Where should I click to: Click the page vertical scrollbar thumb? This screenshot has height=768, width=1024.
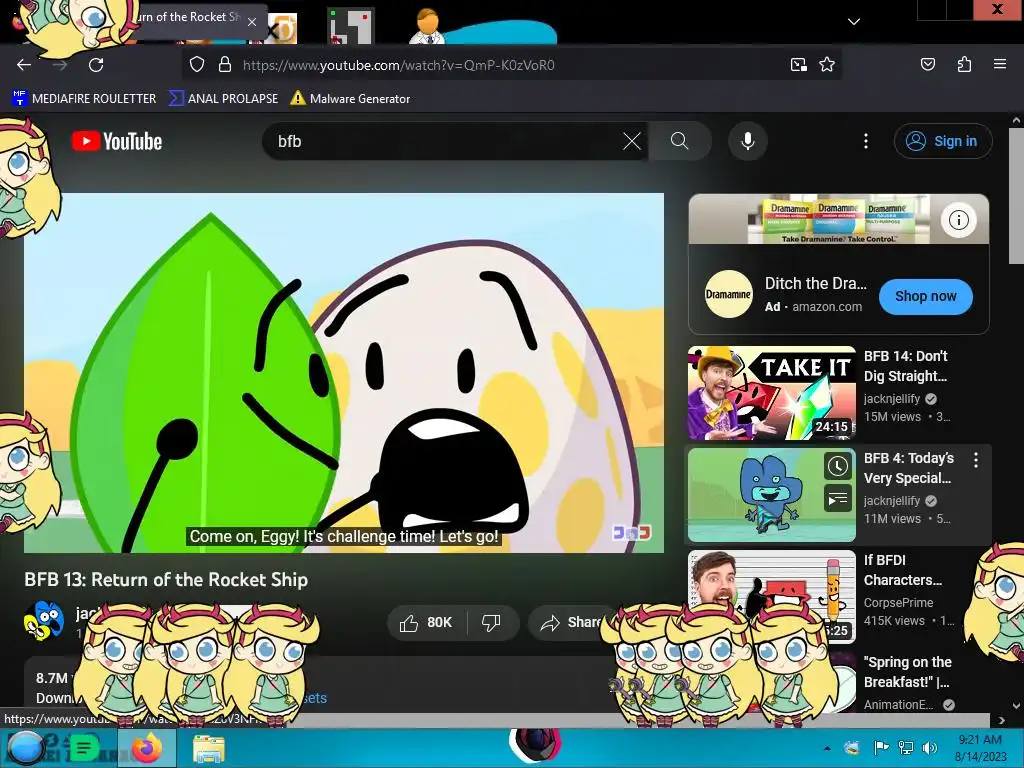click(1016, 196)
